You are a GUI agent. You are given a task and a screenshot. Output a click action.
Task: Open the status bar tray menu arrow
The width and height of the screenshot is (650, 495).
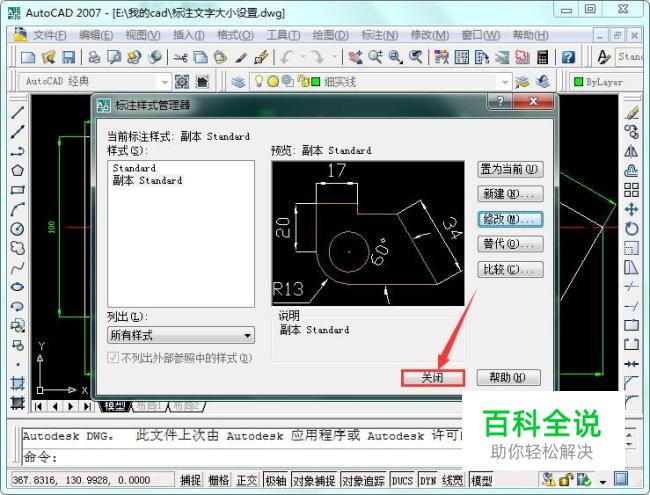(603, 481)
